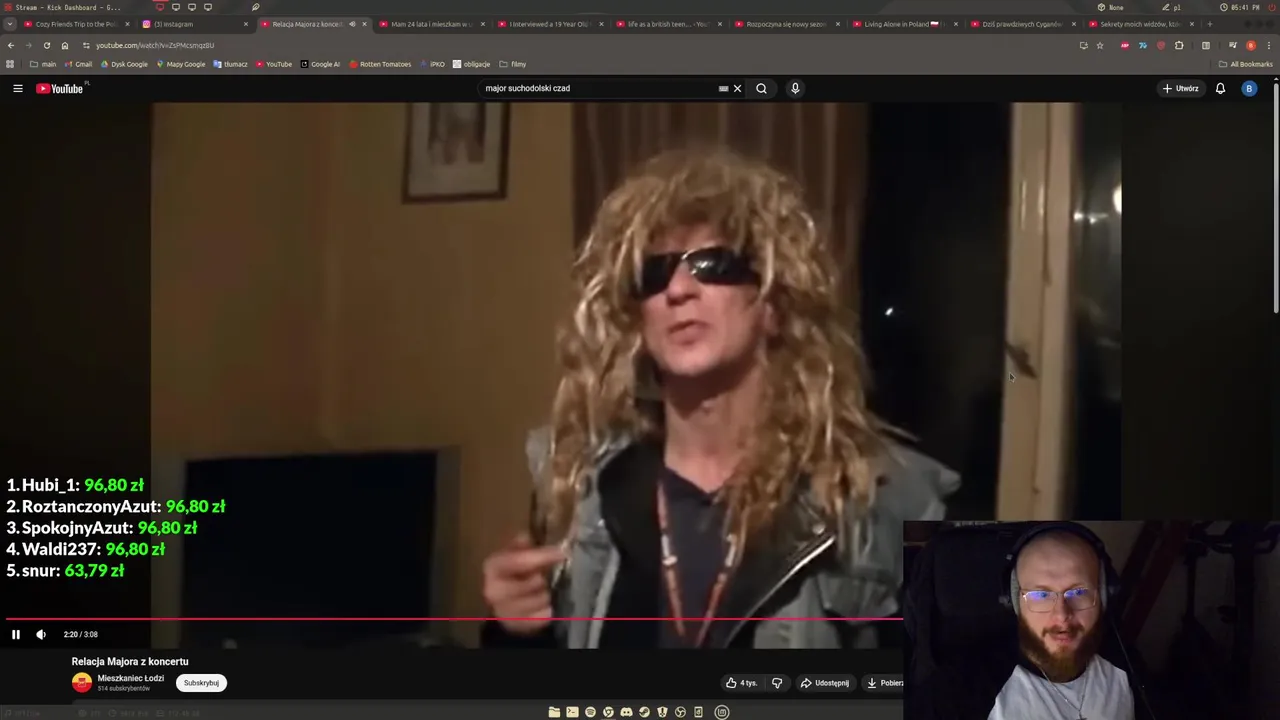1280x720 pixels.
Task: Click the search magnifier button
Action: [761, 88]
